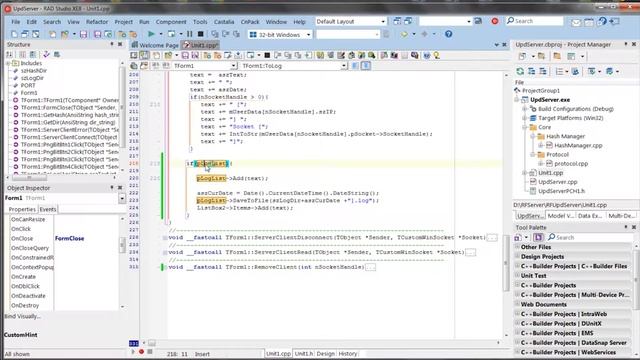Viewport: 640px width, 360px height.
Task: Click the New items blank page icon
Action: pyautogui.click(x=14, y=34)
